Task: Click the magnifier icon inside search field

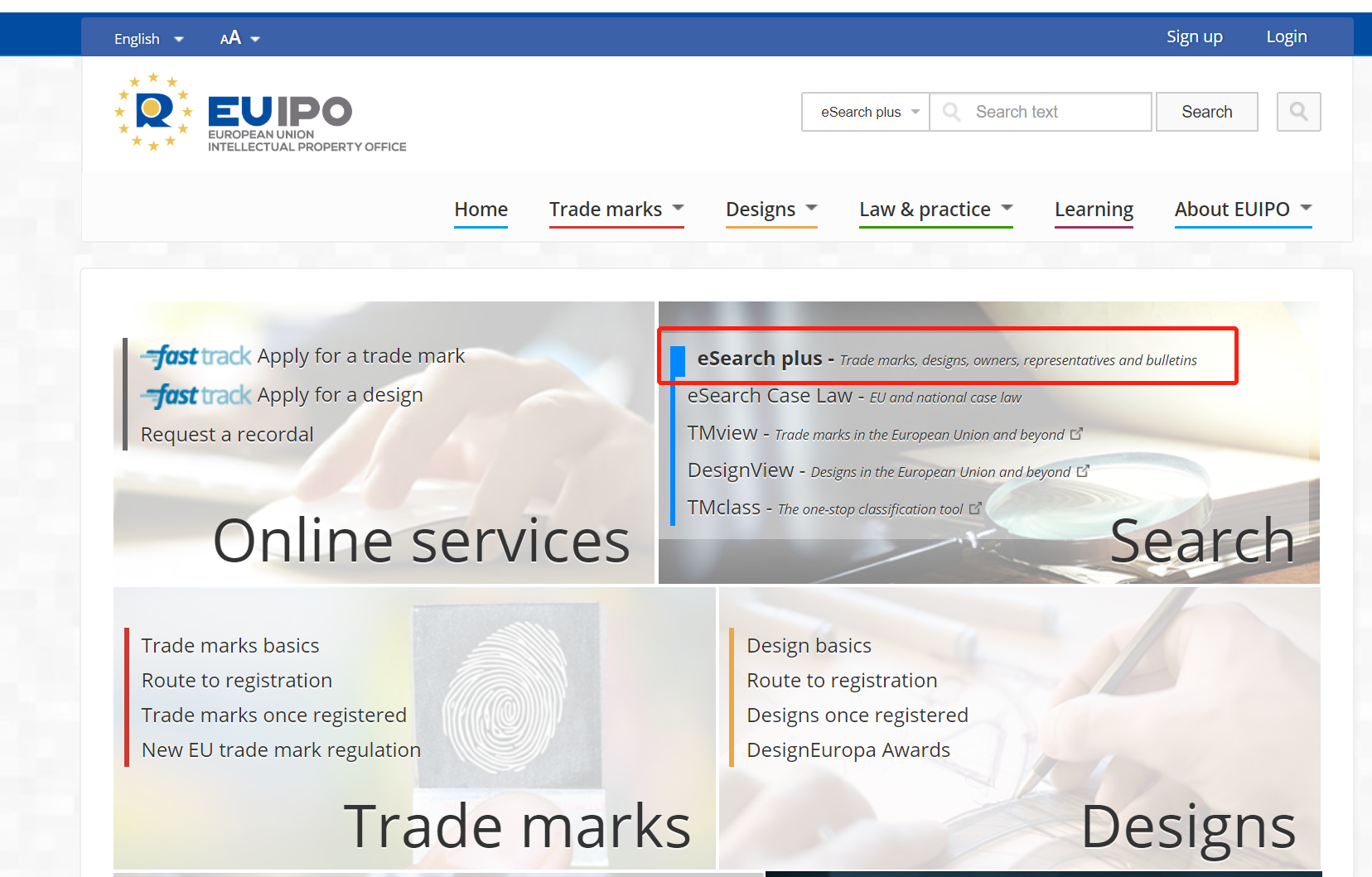Action: click(x=951, y=112)
